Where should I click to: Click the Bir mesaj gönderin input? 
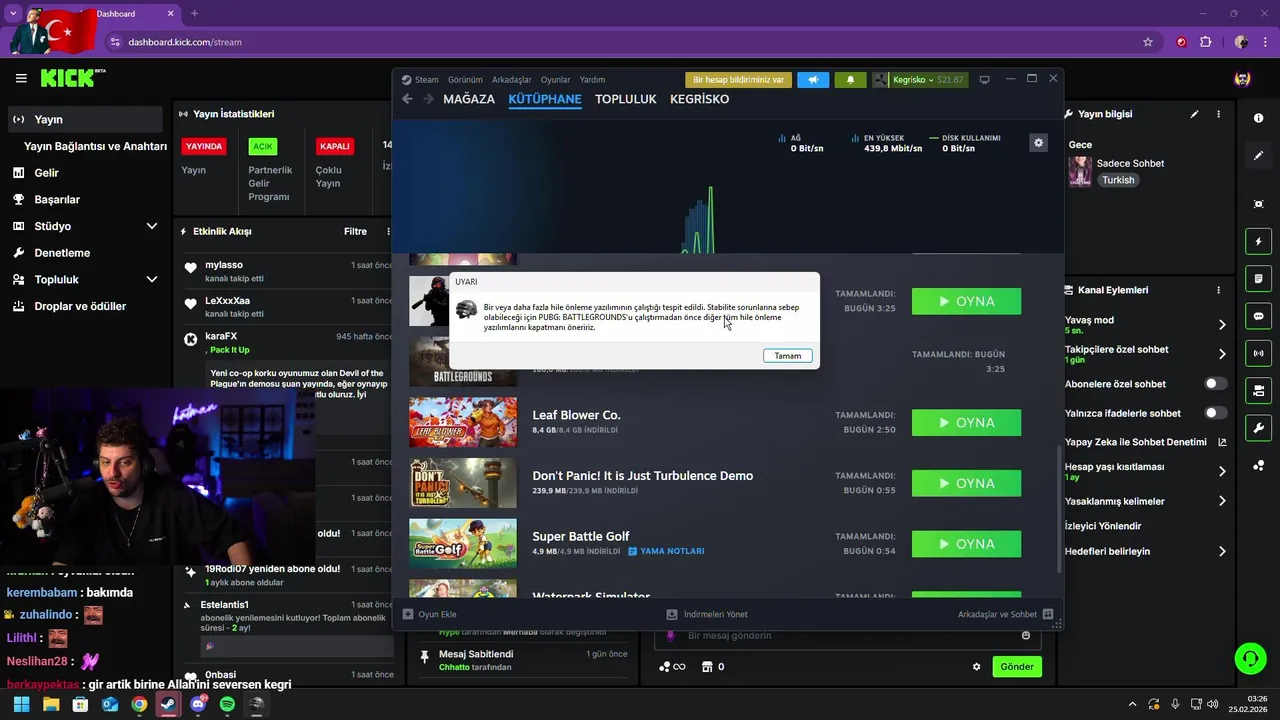848,636
